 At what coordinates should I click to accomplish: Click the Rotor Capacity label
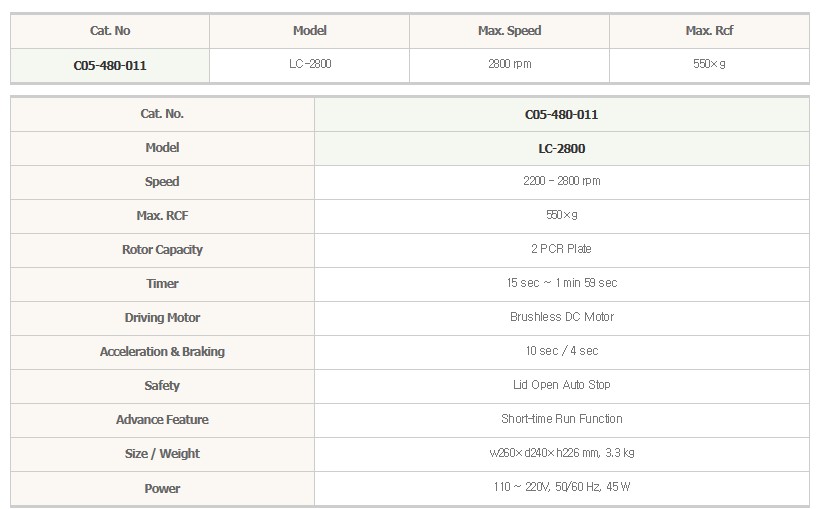(x=162, y=250)
